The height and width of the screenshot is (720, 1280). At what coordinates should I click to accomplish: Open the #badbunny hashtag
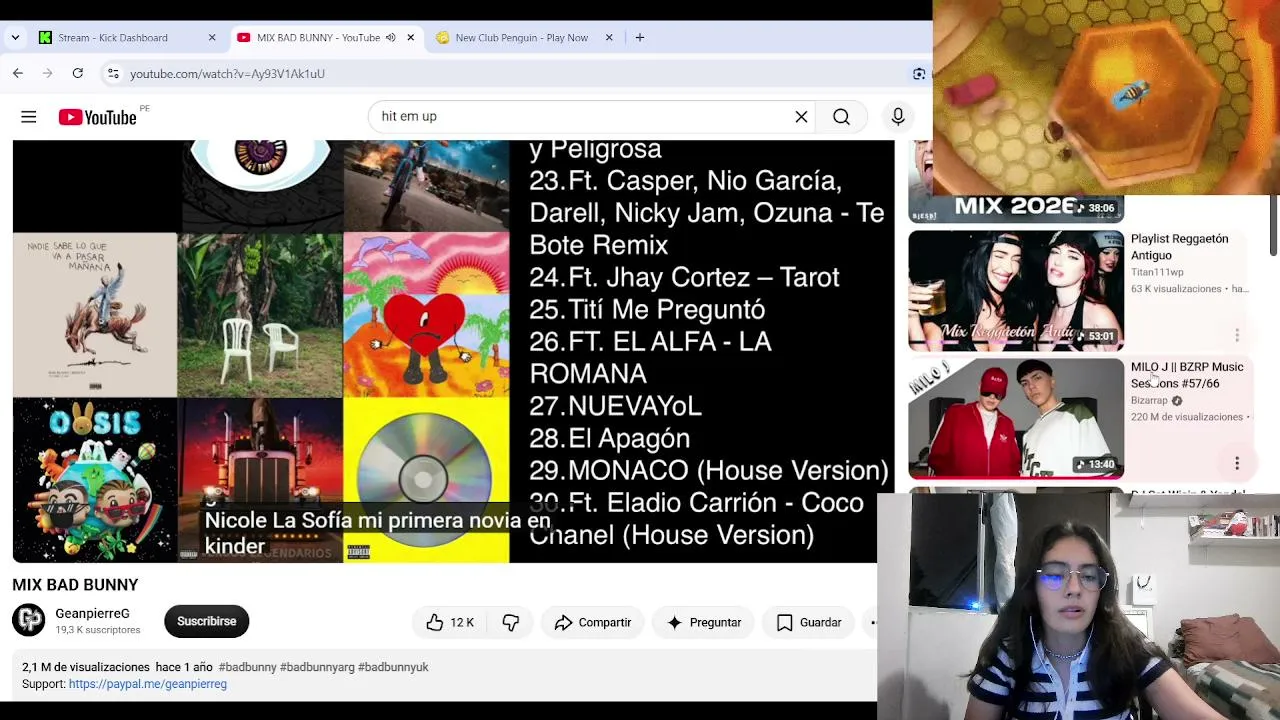coord(247,667)
